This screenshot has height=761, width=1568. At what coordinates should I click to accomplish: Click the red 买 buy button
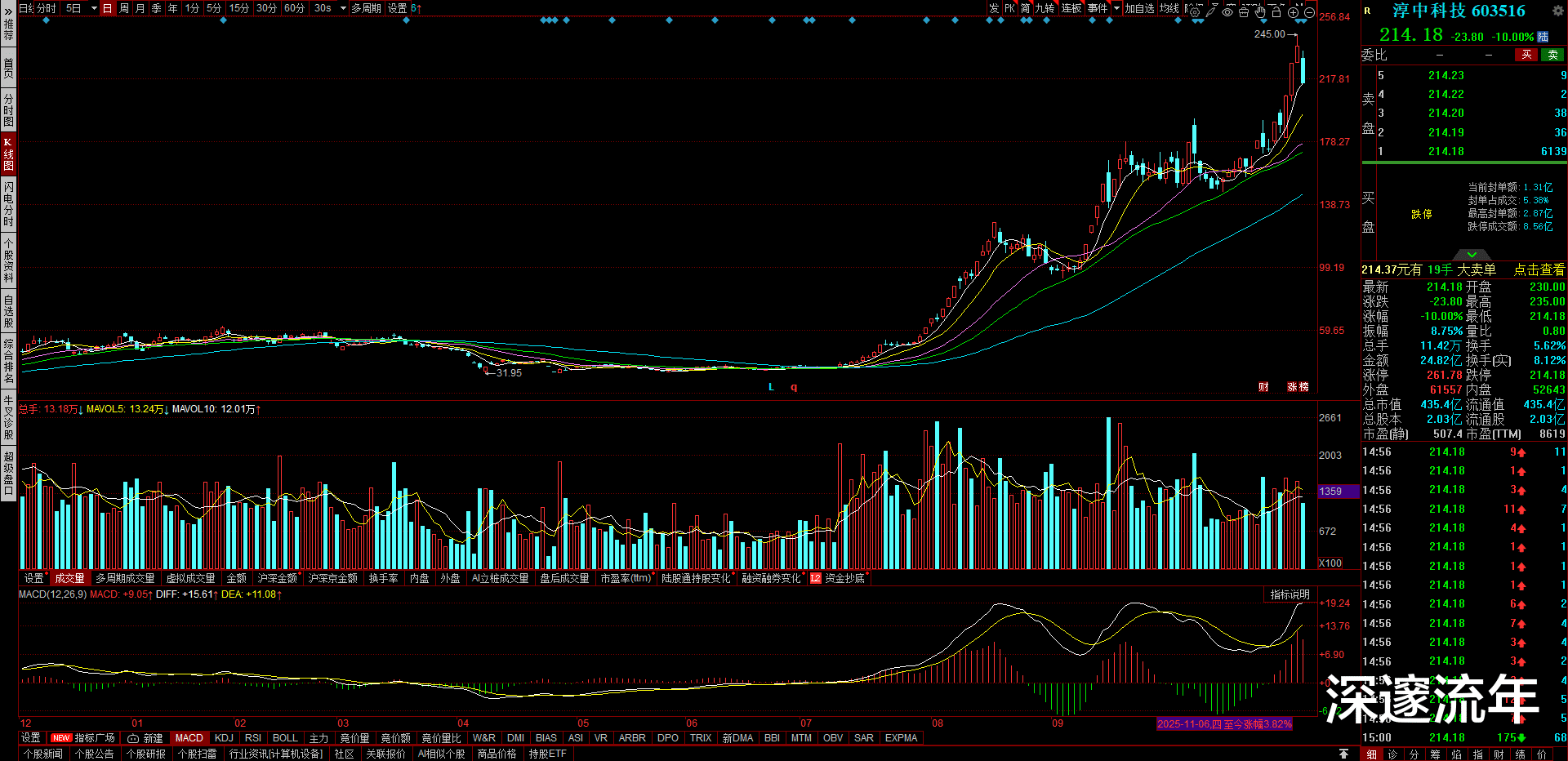1526,55
